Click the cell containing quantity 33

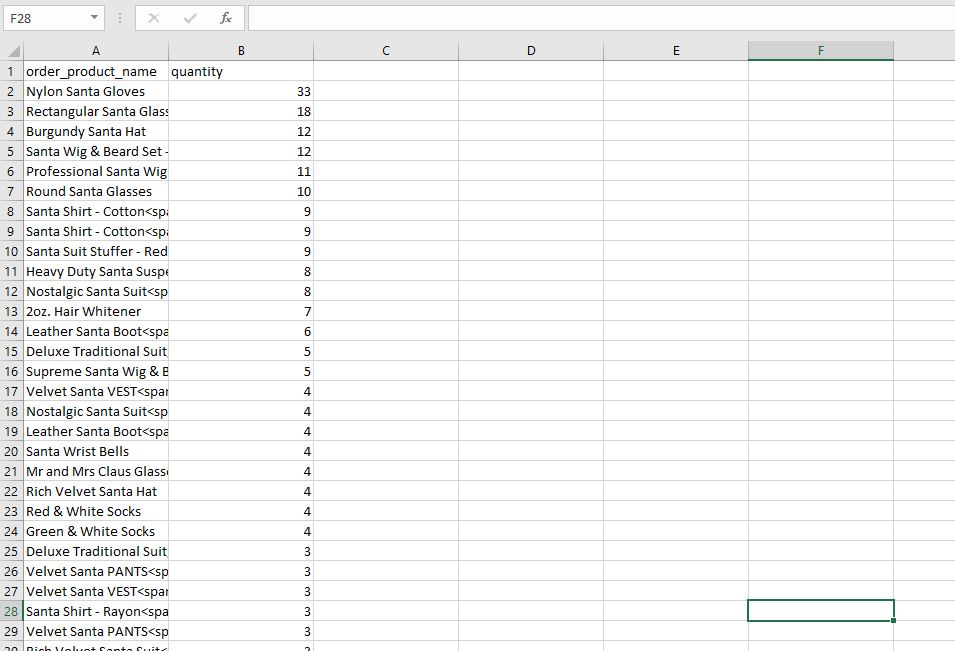[x=241, y=91]
